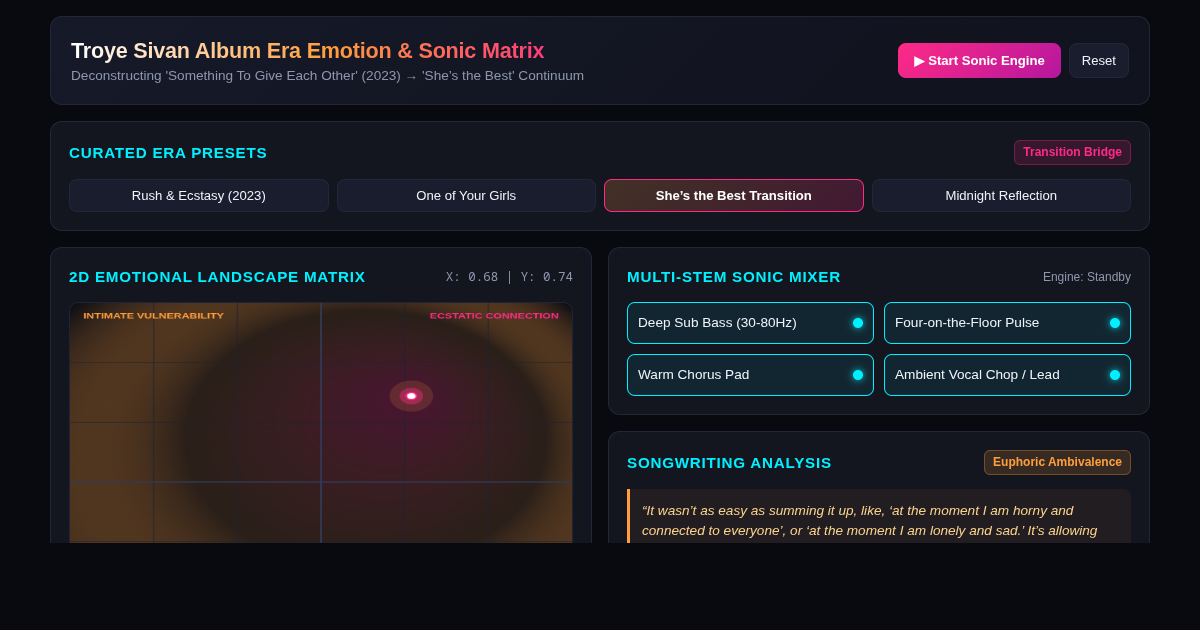Select Midnight Reflection preset

[x=1001, y=195]
